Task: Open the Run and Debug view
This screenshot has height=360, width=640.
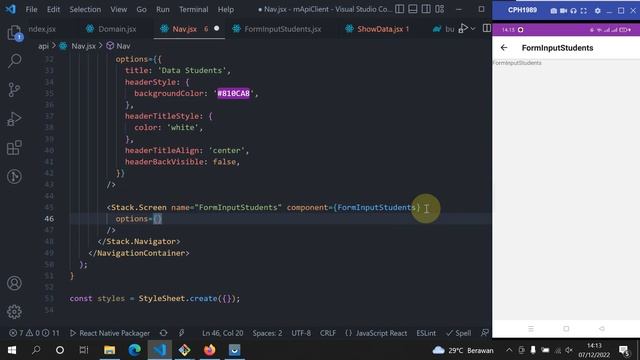Action: pyautogui.click(x=14, y=119)
